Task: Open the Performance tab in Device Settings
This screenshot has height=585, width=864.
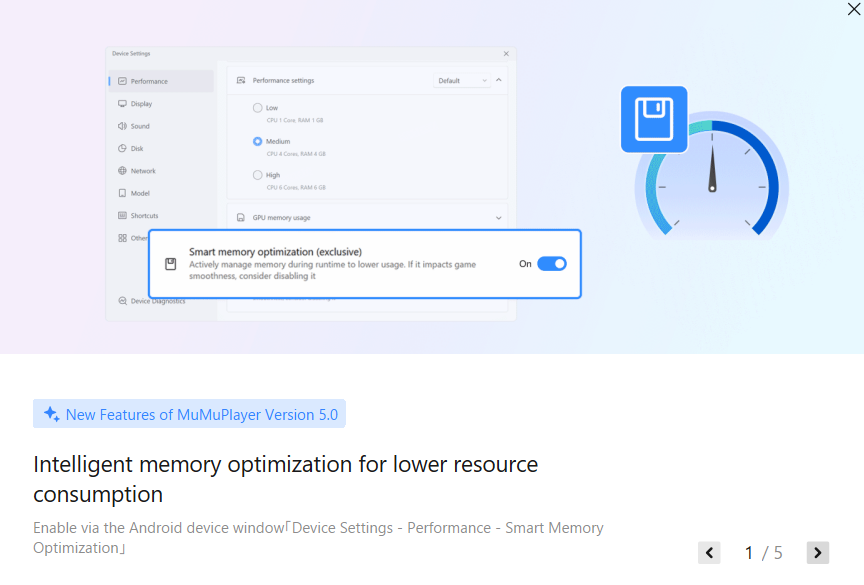Action: (161, 81)
